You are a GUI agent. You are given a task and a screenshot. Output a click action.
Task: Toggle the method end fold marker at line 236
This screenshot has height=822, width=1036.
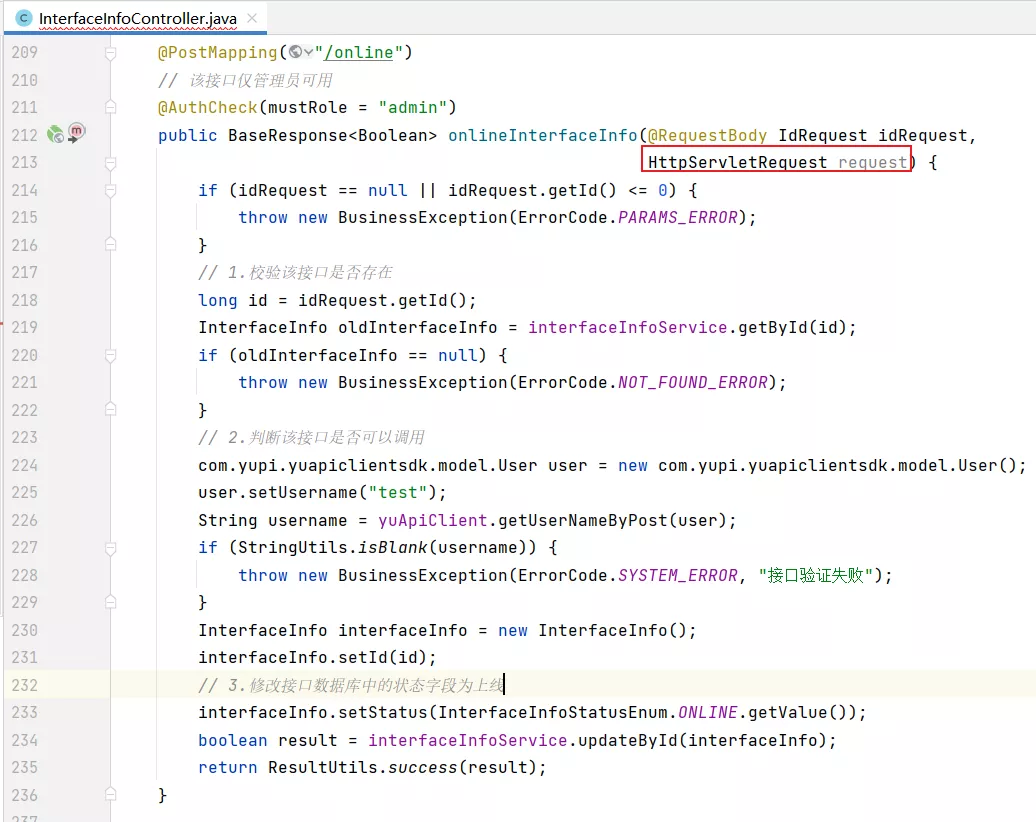click(111, 794)
